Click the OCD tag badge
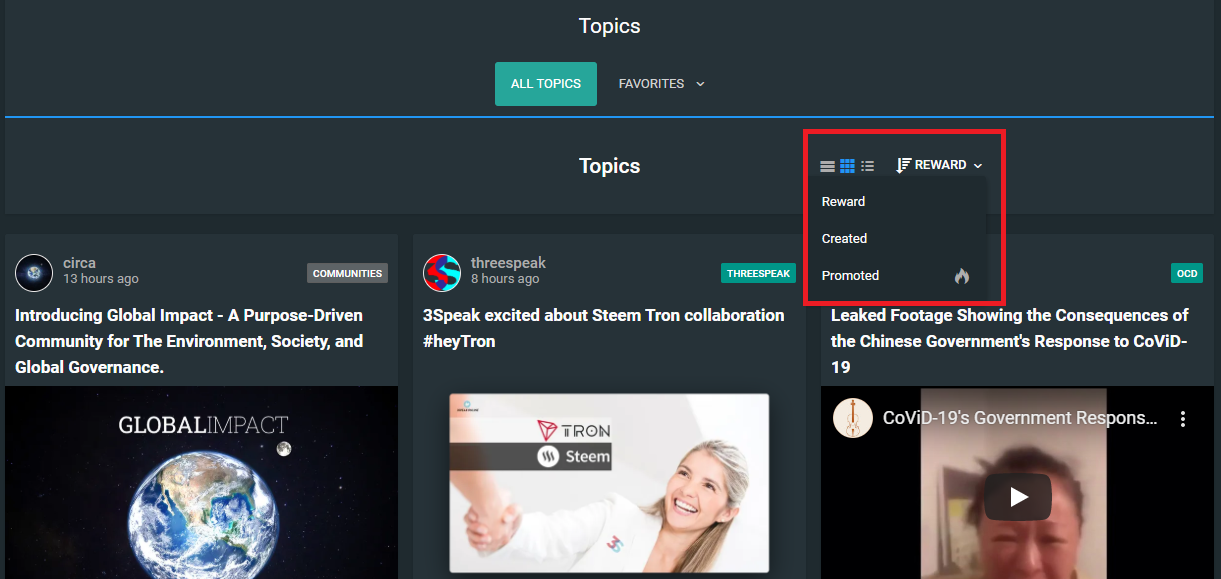The image size is (1221, 579). tap(1186, 273)
